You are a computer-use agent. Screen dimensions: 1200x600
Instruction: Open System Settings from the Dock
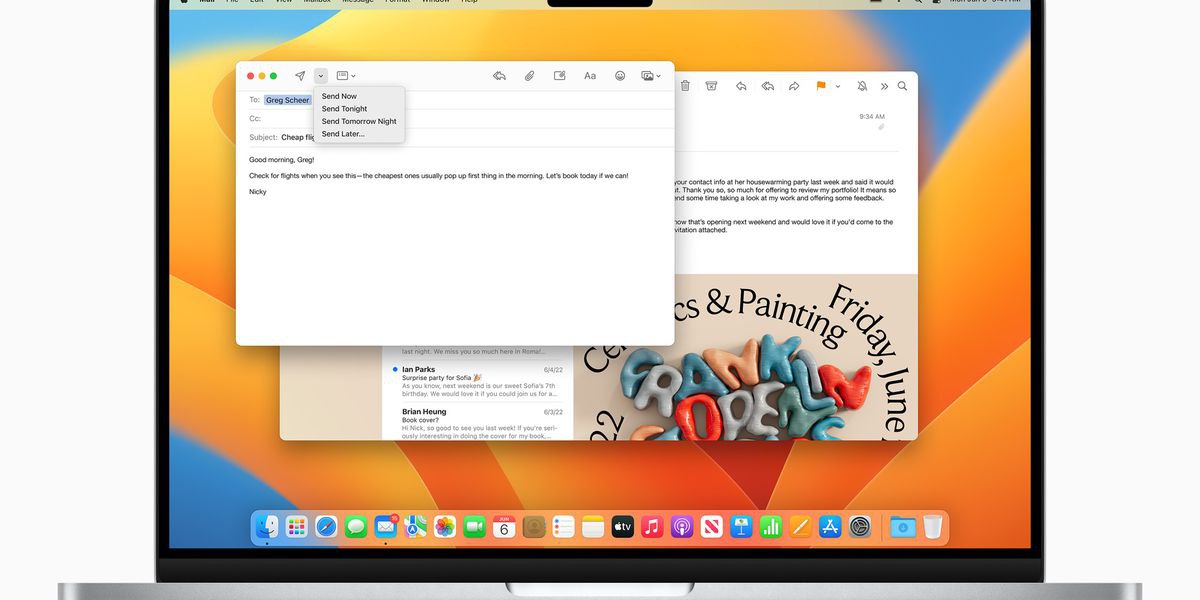click(860, 527)
